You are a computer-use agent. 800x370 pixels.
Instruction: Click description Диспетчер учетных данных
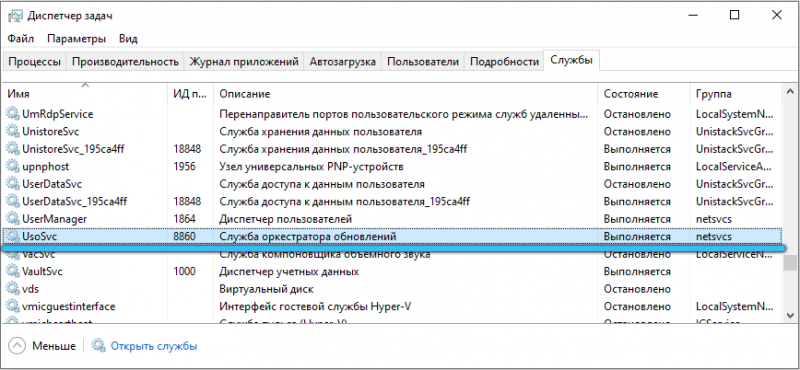pos(289,272)
